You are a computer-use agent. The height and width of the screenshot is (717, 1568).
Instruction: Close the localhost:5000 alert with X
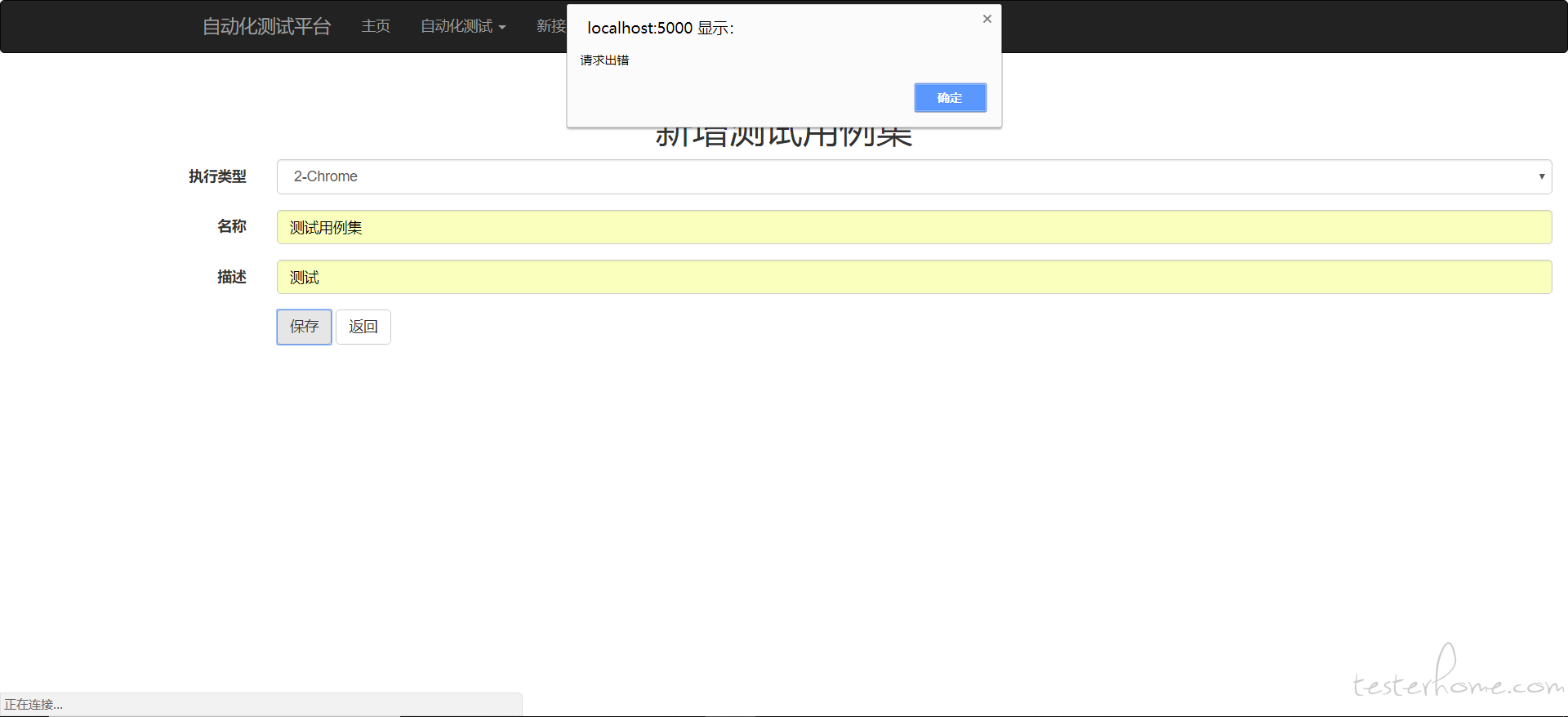pyautogui.click(x=987, y=19)
